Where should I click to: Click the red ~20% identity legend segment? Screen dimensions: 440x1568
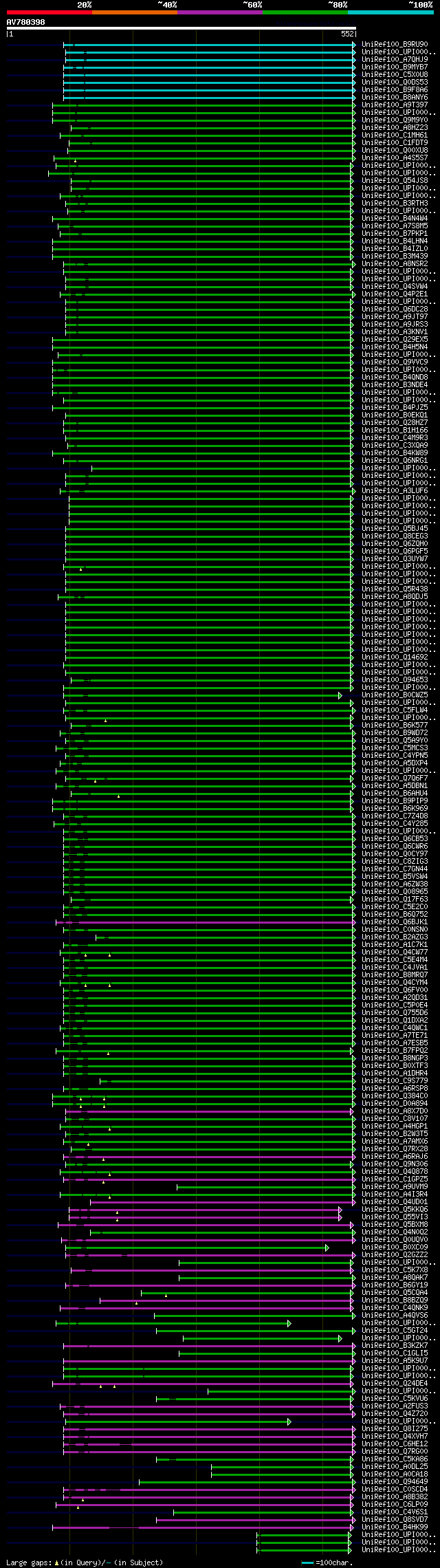coord(49,12)
